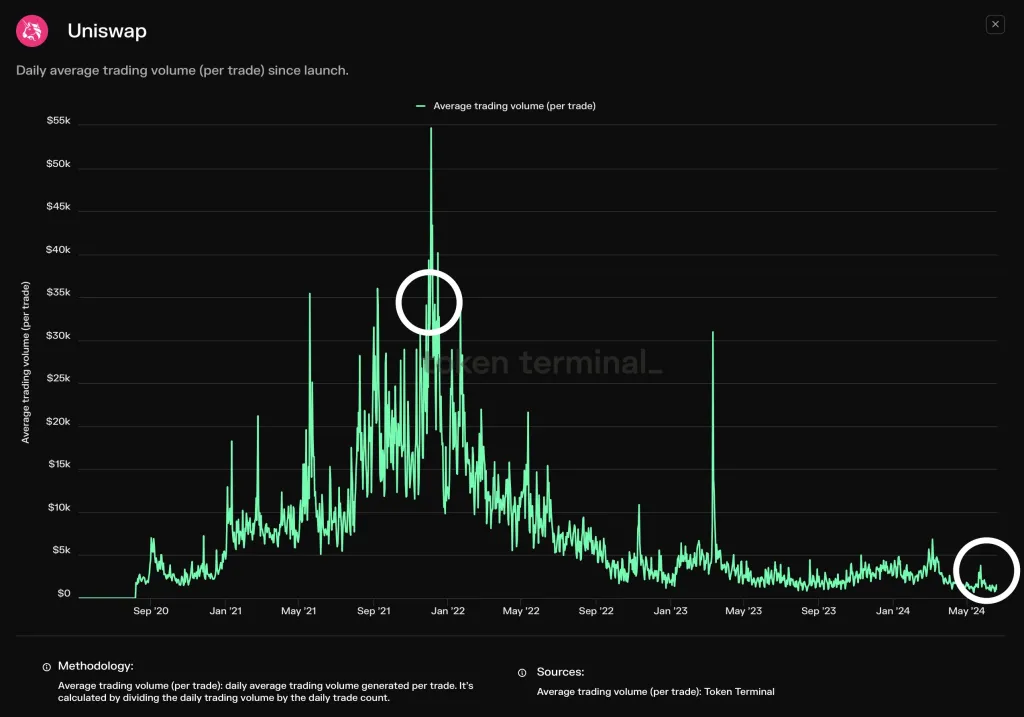Select the chart peak inside the upper circle

430,302
